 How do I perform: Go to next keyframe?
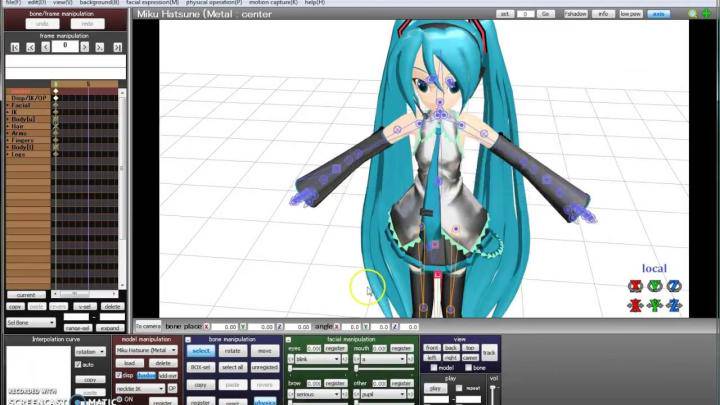[100, 47]
